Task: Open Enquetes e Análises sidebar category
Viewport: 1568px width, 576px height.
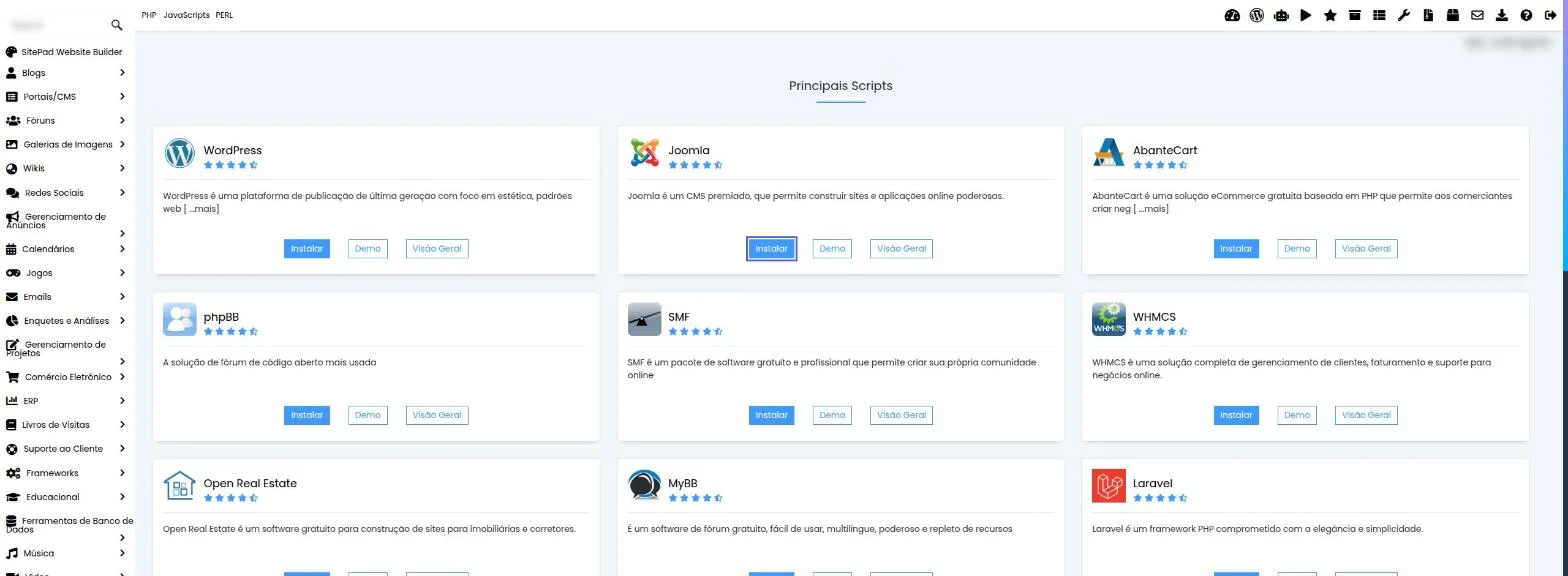Action: (x=66, y=321)
